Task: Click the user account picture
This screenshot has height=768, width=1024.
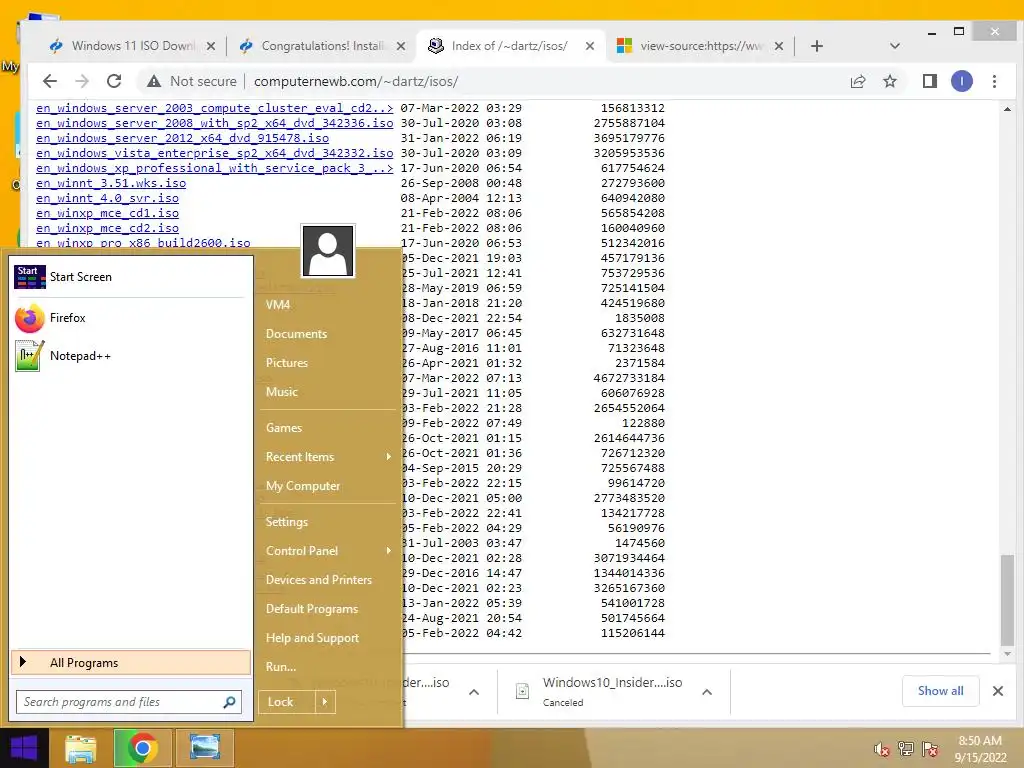Action: click(x=328, y=251)
